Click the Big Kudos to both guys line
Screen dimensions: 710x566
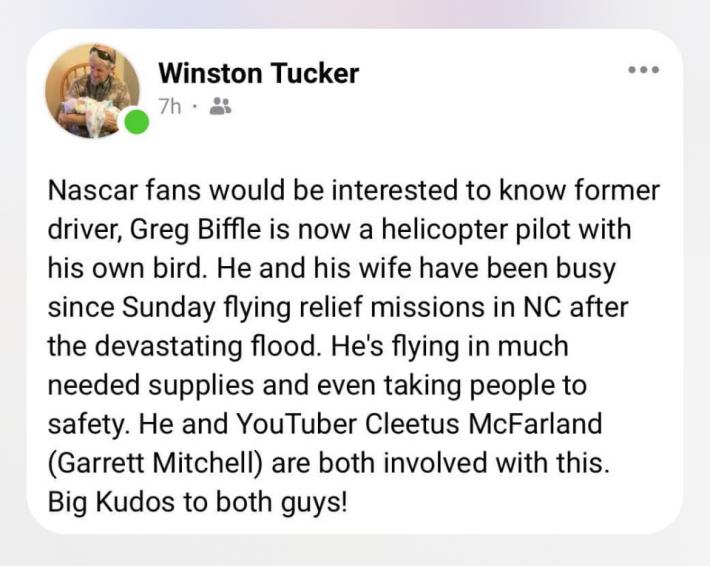click(x=198, y=503)
